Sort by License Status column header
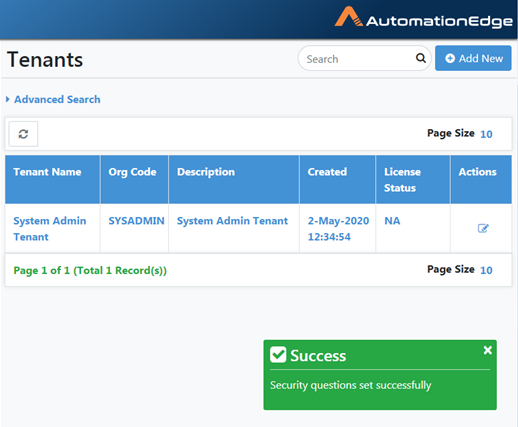This screenshot has width=518, height=427. pos(402,180)
